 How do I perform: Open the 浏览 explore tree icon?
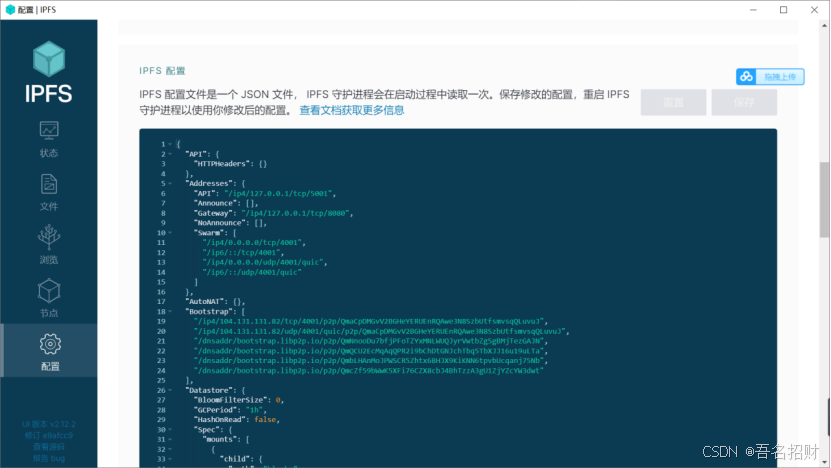(49, 237)
